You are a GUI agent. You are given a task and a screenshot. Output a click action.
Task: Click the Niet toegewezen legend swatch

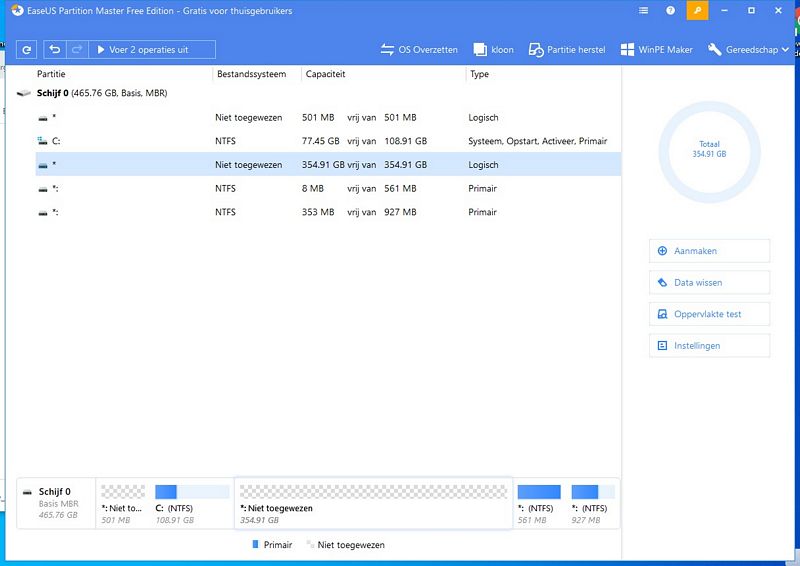(x=310, y=545)
